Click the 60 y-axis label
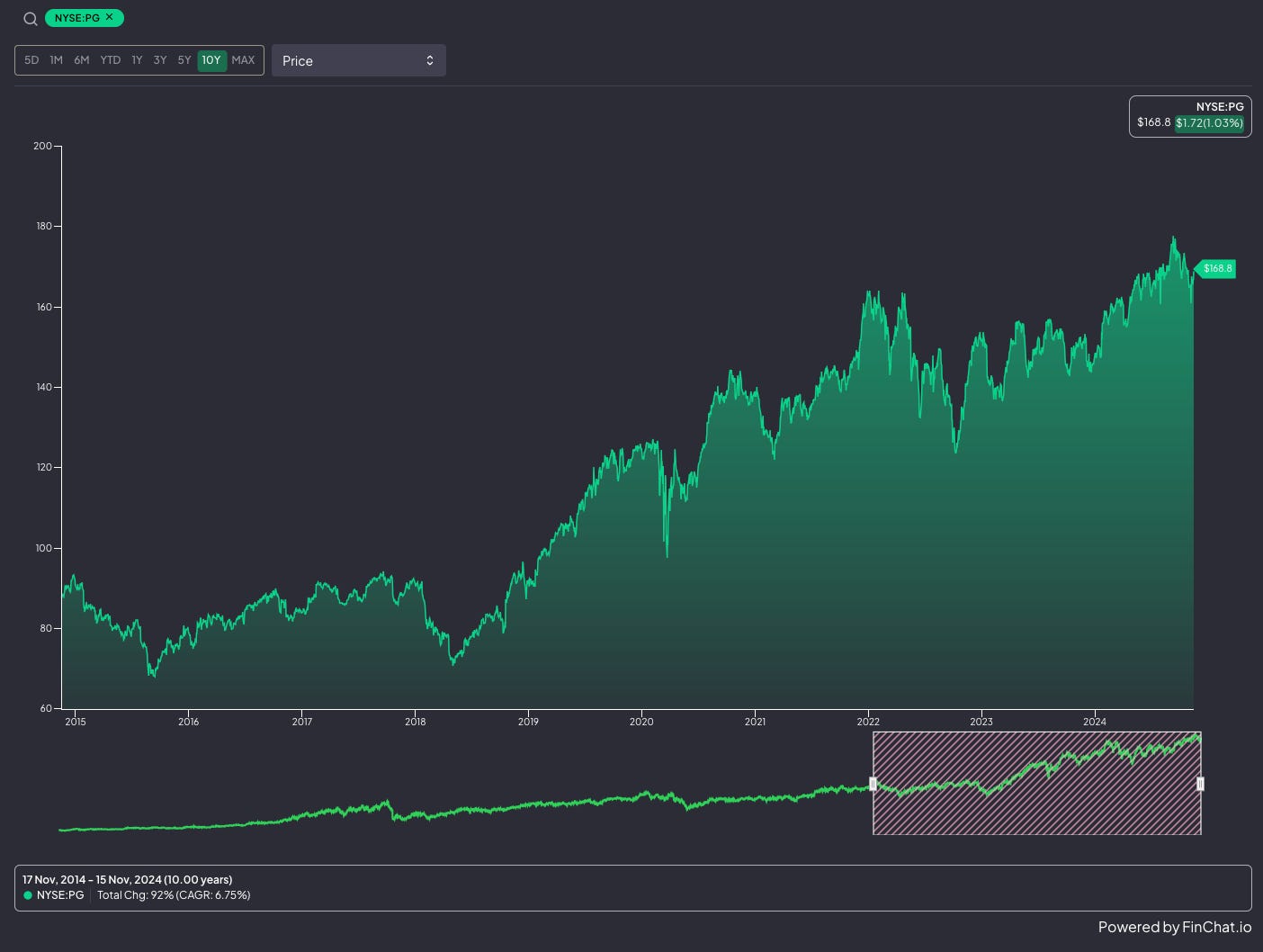This screenshot has width=1263, height=952. tap(45, 709)
